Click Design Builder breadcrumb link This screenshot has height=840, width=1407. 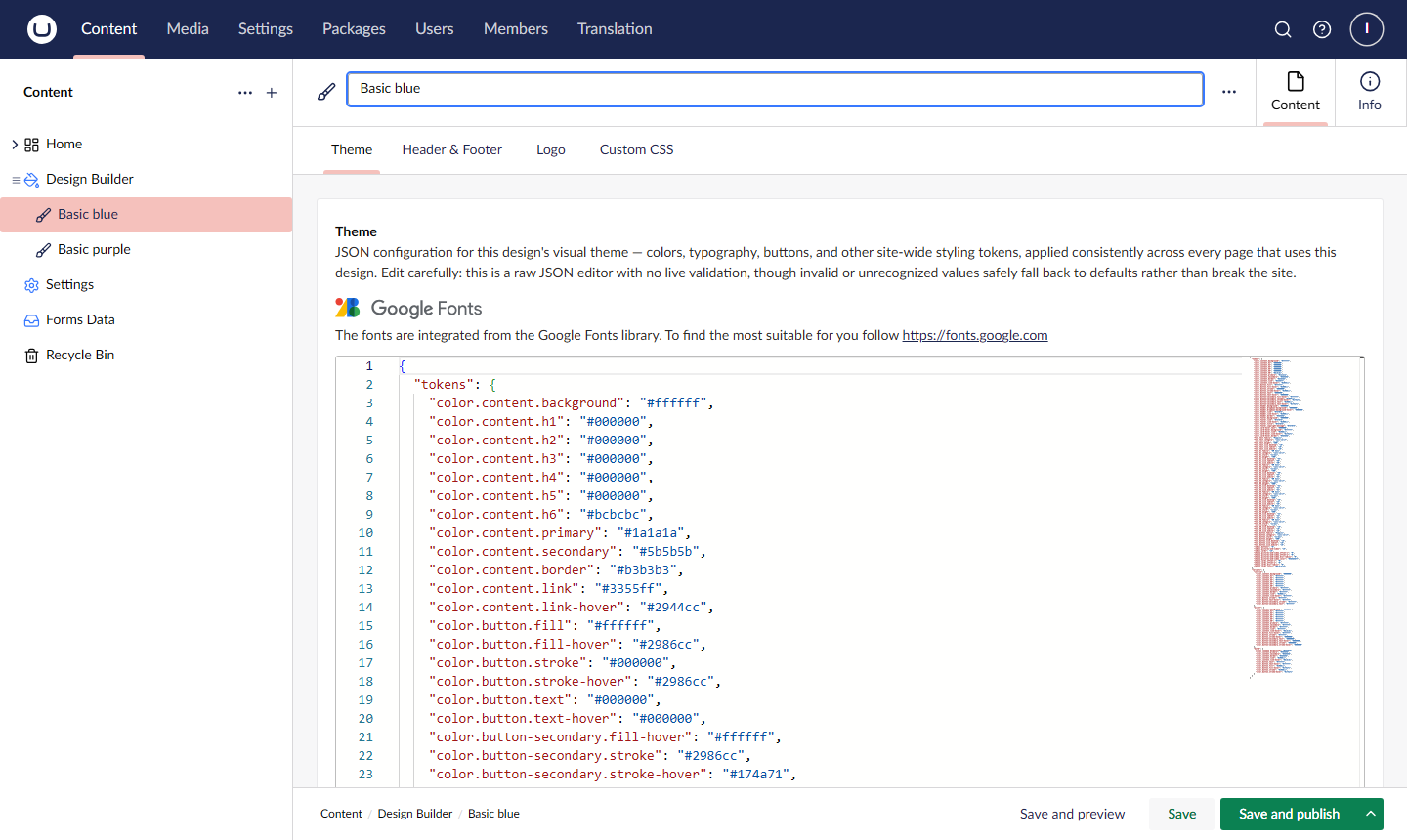(415, 814)
